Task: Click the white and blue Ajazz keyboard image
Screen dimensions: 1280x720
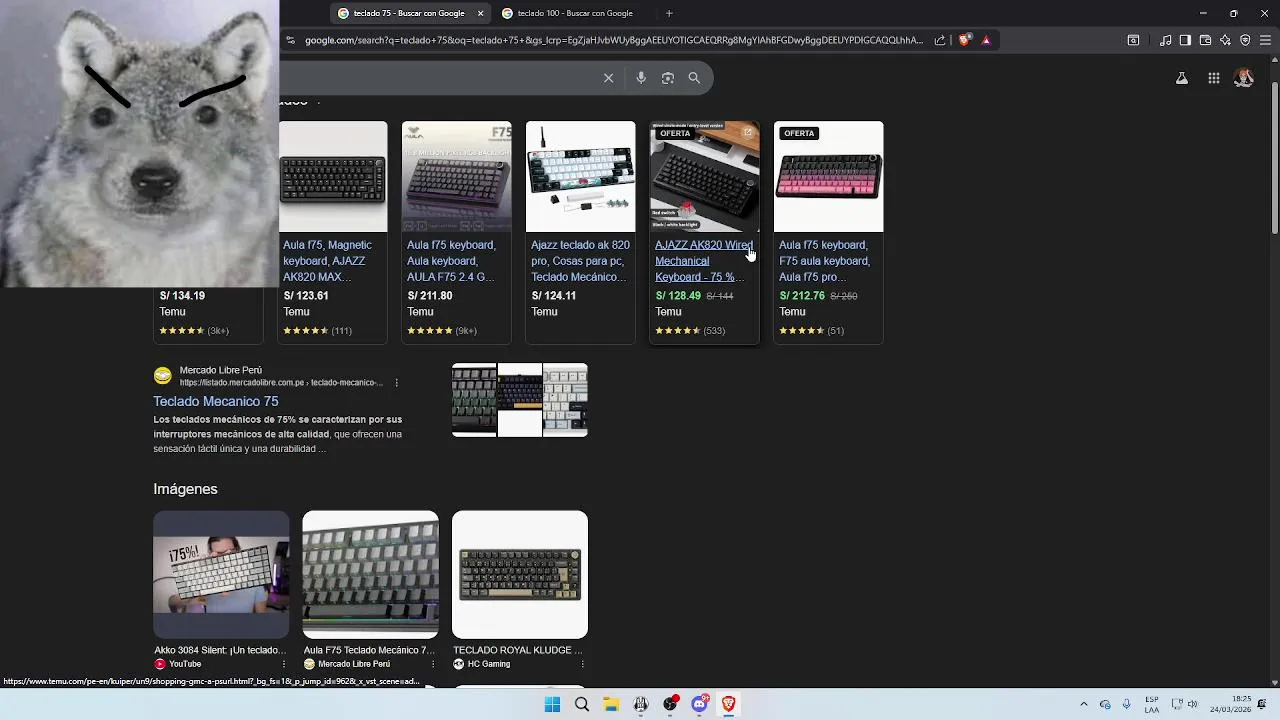Action: tap(580, 177)
